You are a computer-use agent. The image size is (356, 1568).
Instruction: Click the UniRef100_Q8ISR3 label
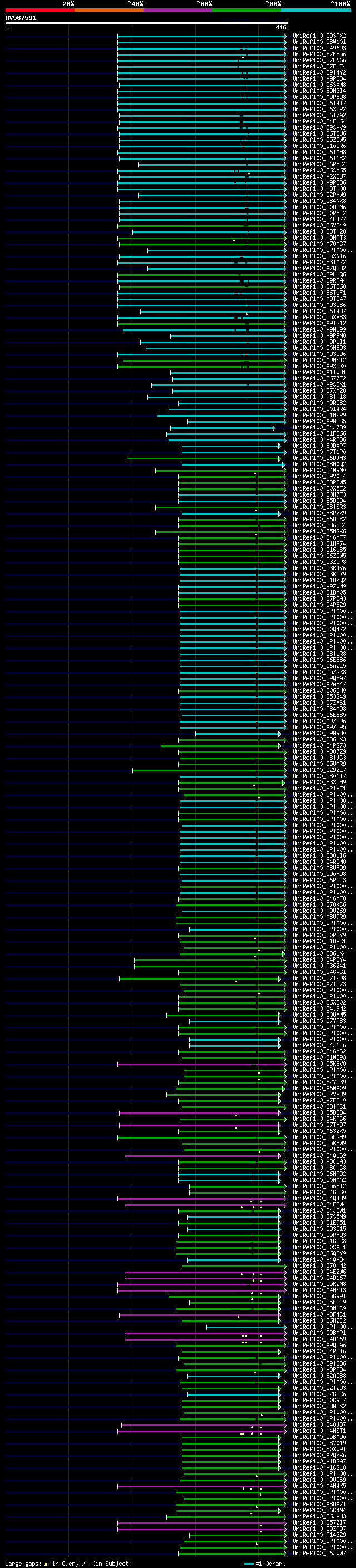click(x=319, y=507)
